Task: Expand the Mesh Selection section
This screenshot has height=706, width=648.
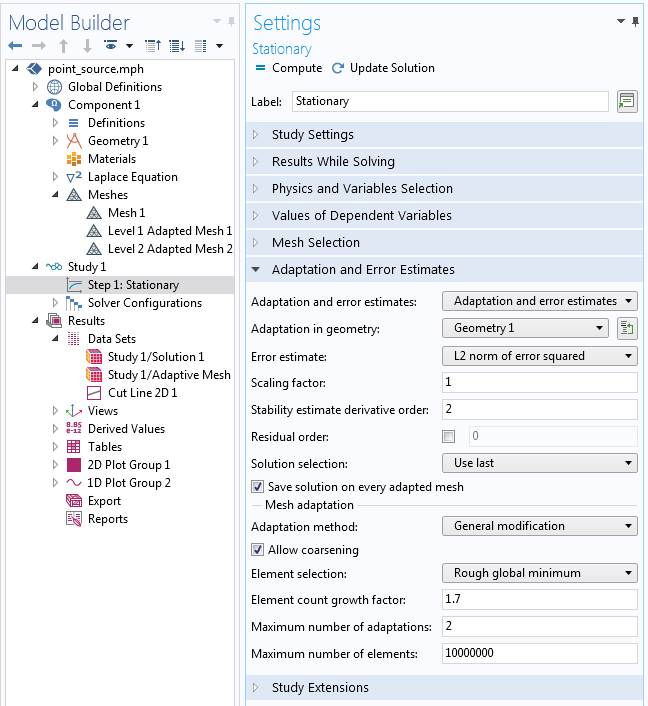Action: 316,243
